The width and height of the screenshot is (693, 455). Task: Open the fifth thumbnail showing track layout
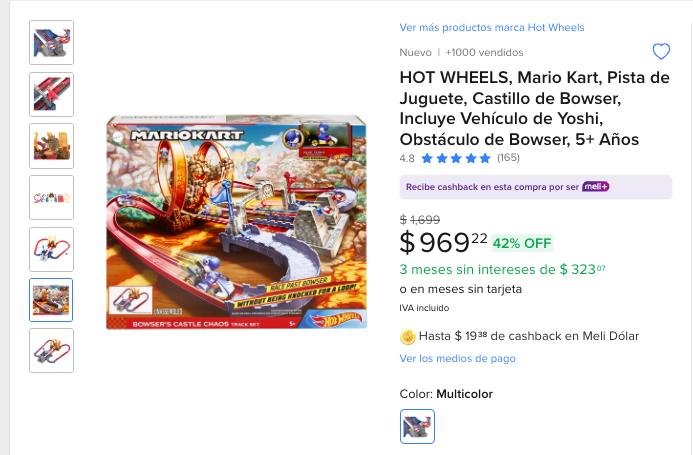(x=51, y=249)
